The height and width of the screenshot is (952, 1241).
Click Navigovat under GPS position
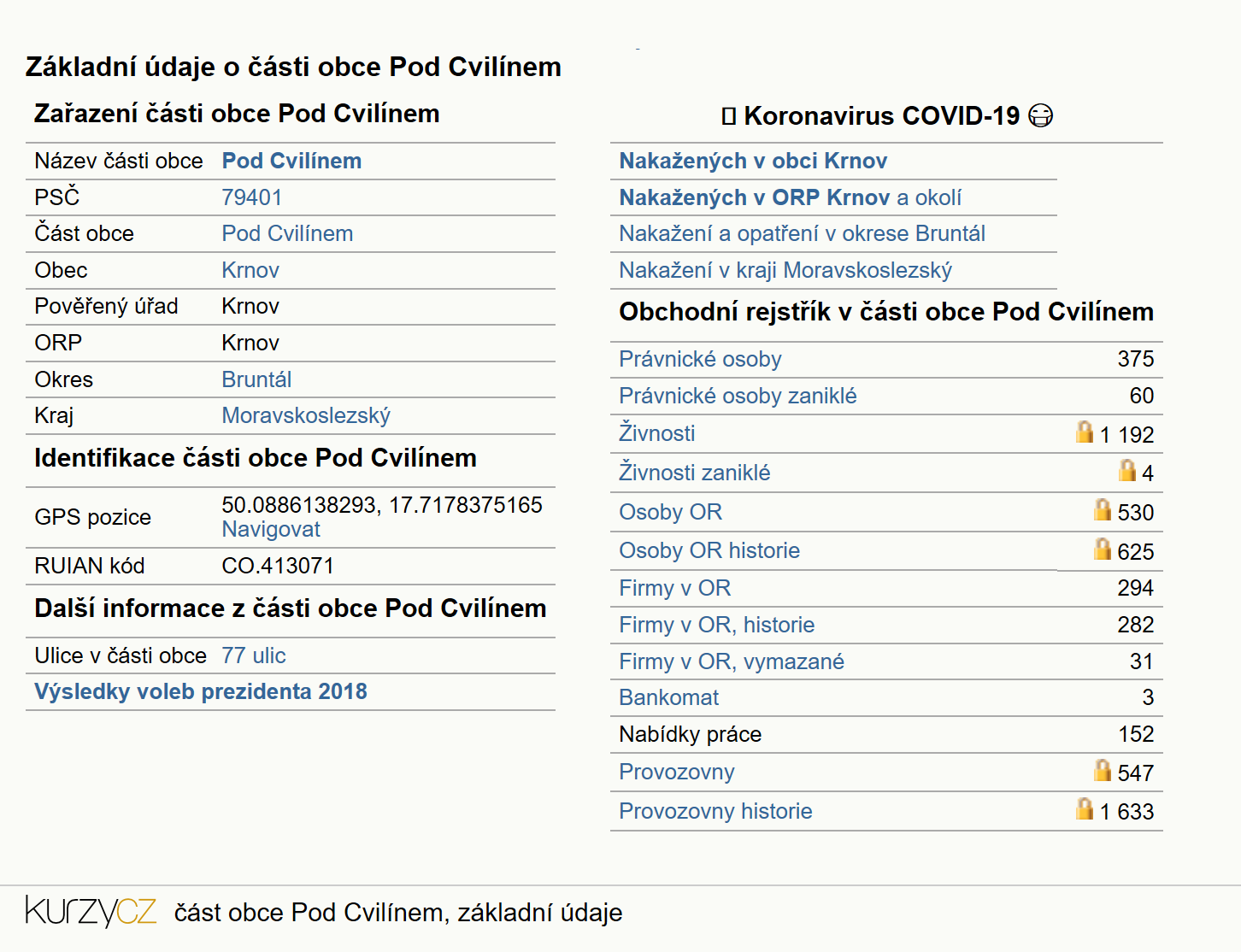(271, 529)
